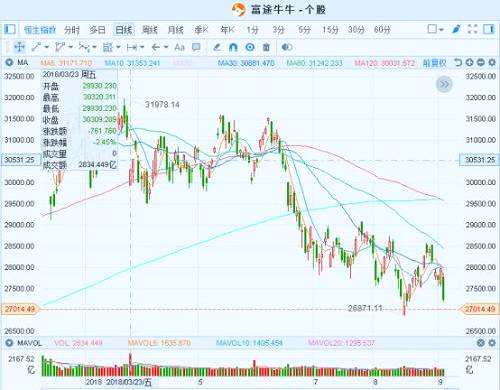Image resolution: width=500 pixels, height=390 pixels.
Task: Delete drawings with the trash icon
Action: click(x=266, y=47)
